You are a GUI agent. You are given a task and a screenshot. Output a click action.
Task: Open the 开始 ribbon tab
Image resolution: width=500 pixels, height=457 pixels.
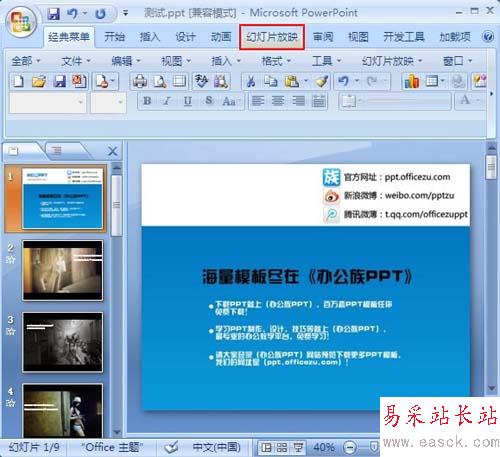click(114, 37)
